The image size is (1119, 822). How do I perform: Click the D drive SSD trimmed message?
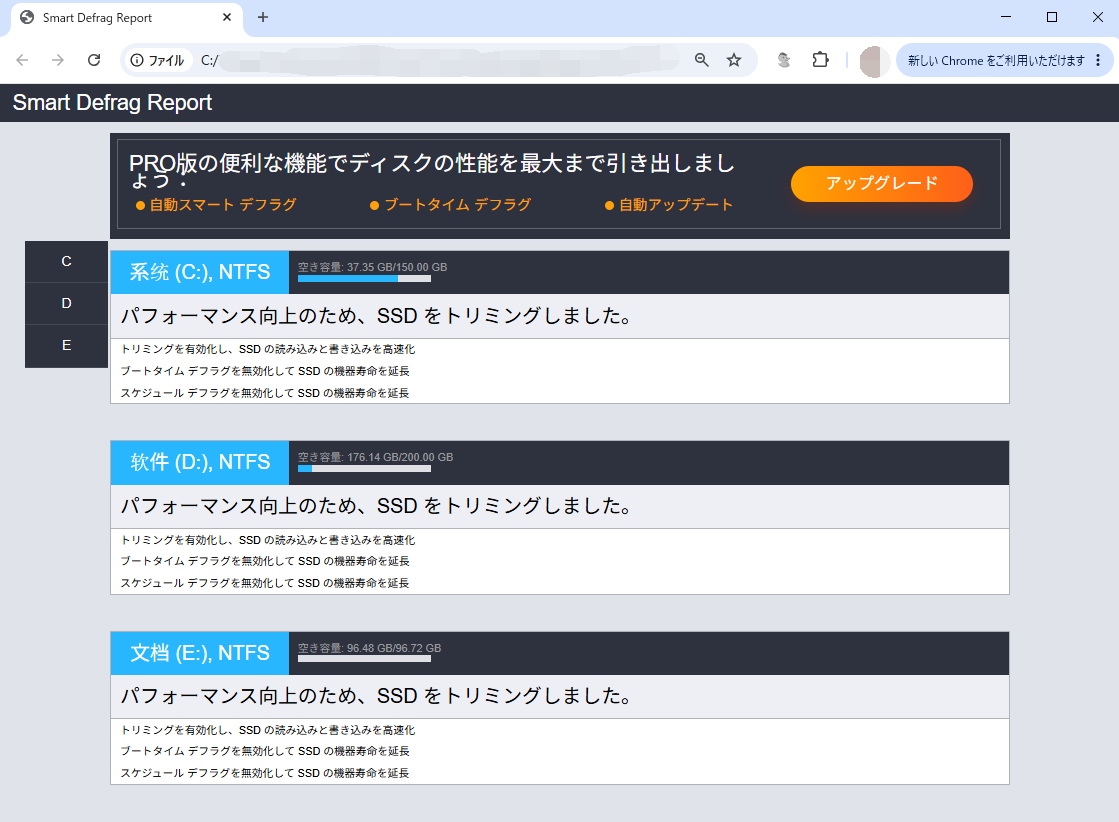click(376, 506)
